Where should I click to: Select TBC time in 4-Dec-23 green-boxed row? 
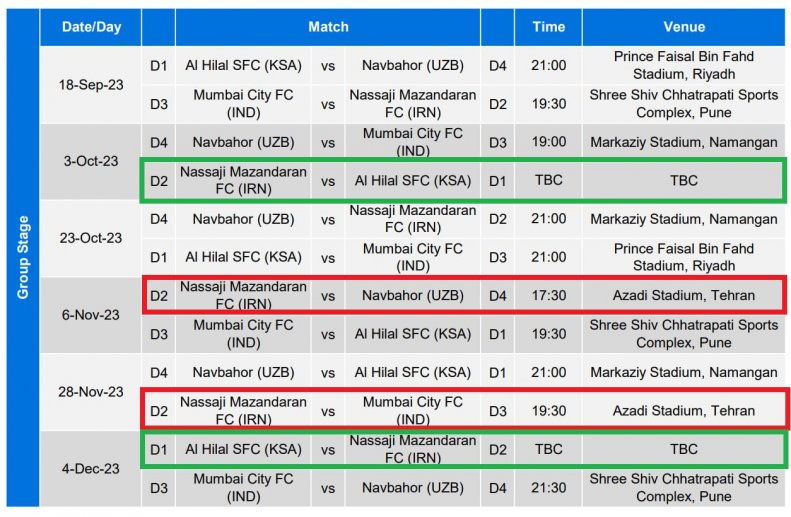[x=548, y=449]
